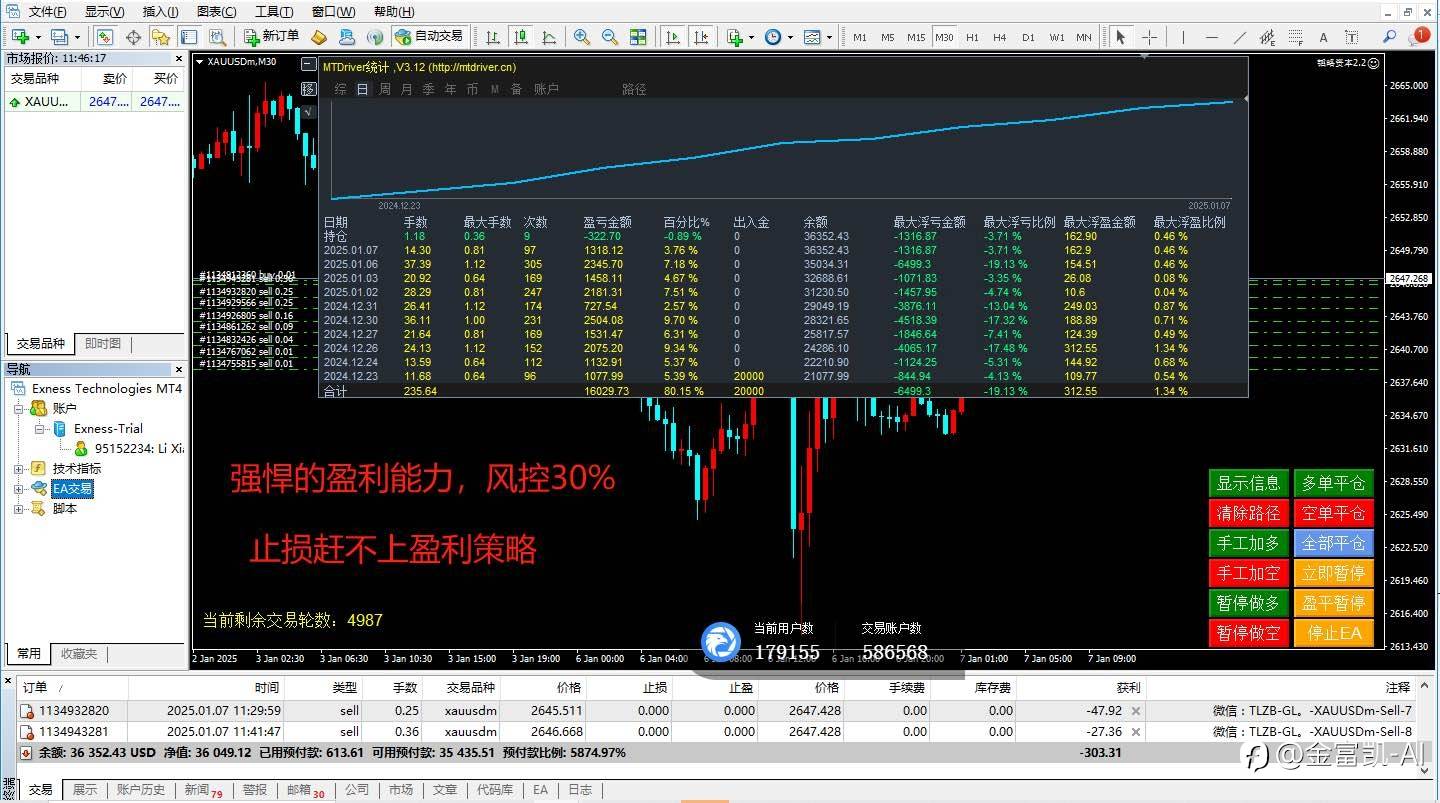Open the 图表(C) menu
1440x803 pixels.
[217, 12]
